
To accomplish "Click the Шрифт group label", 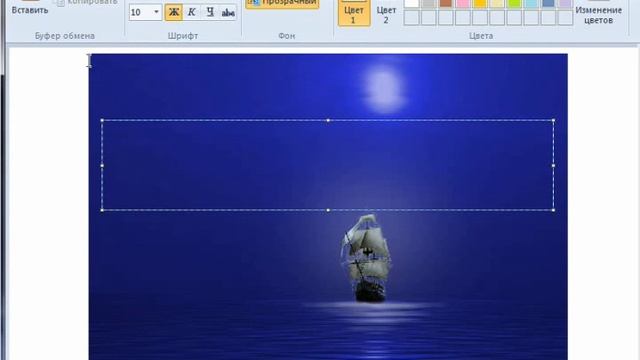I will click(182, 36).
